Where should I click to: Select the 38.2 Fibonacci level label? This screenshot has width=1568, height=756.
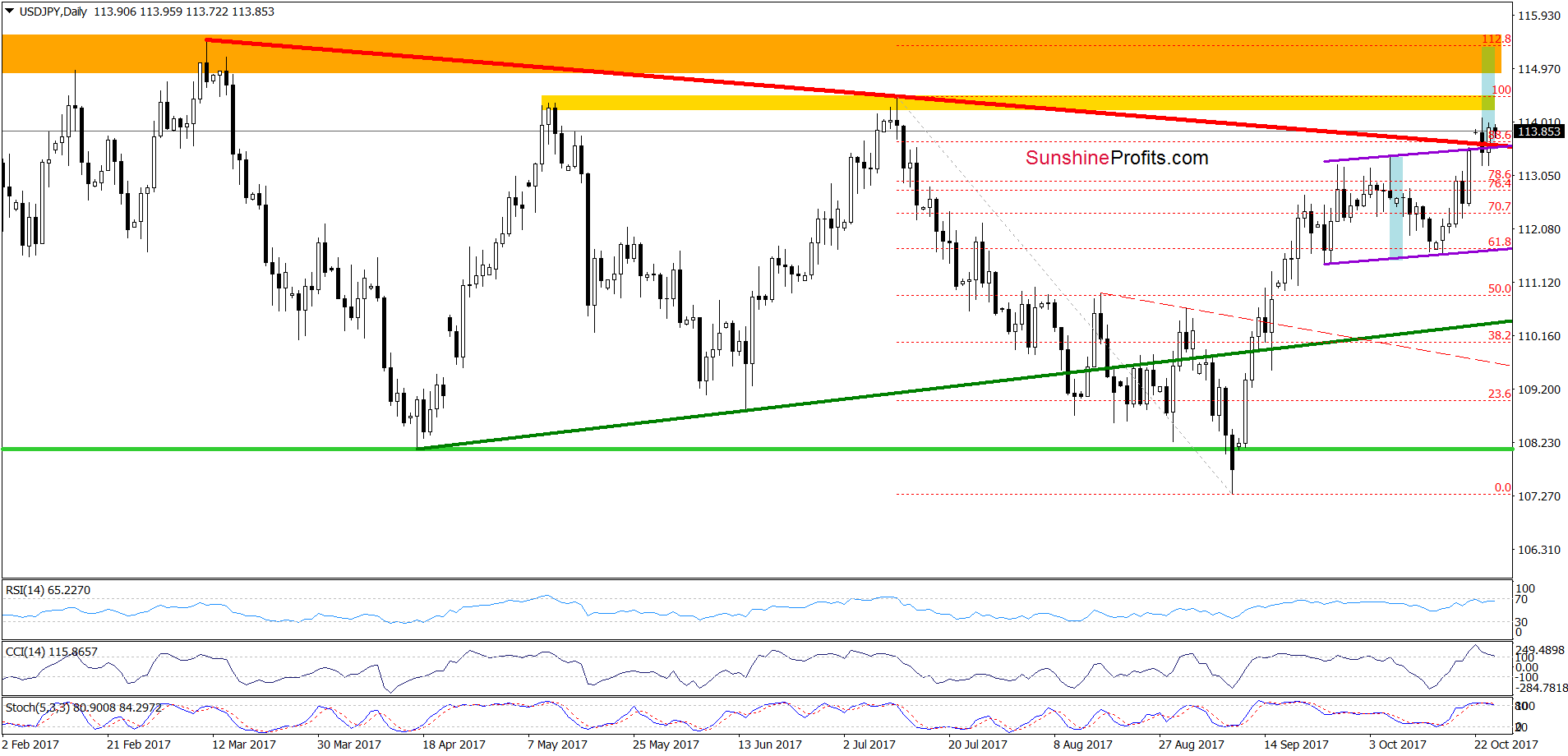coord(1499,335)
